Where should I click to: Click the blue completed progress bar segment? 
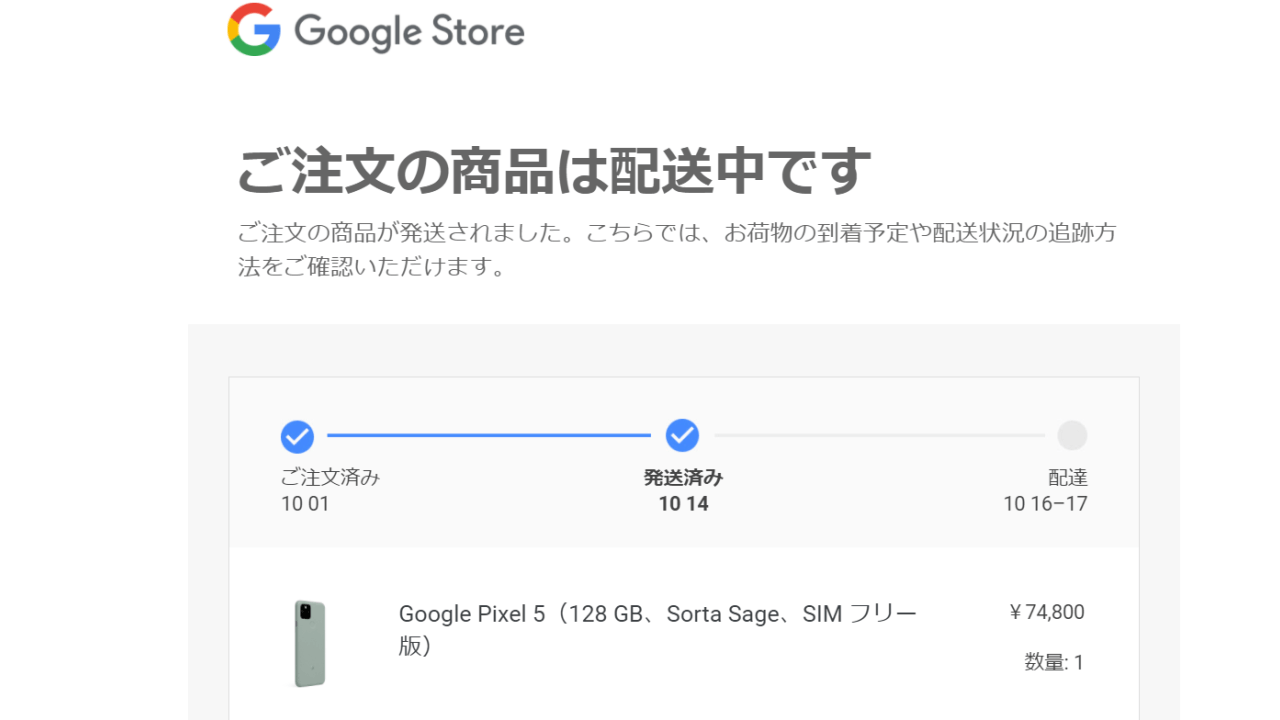click(x=488, y=436)
